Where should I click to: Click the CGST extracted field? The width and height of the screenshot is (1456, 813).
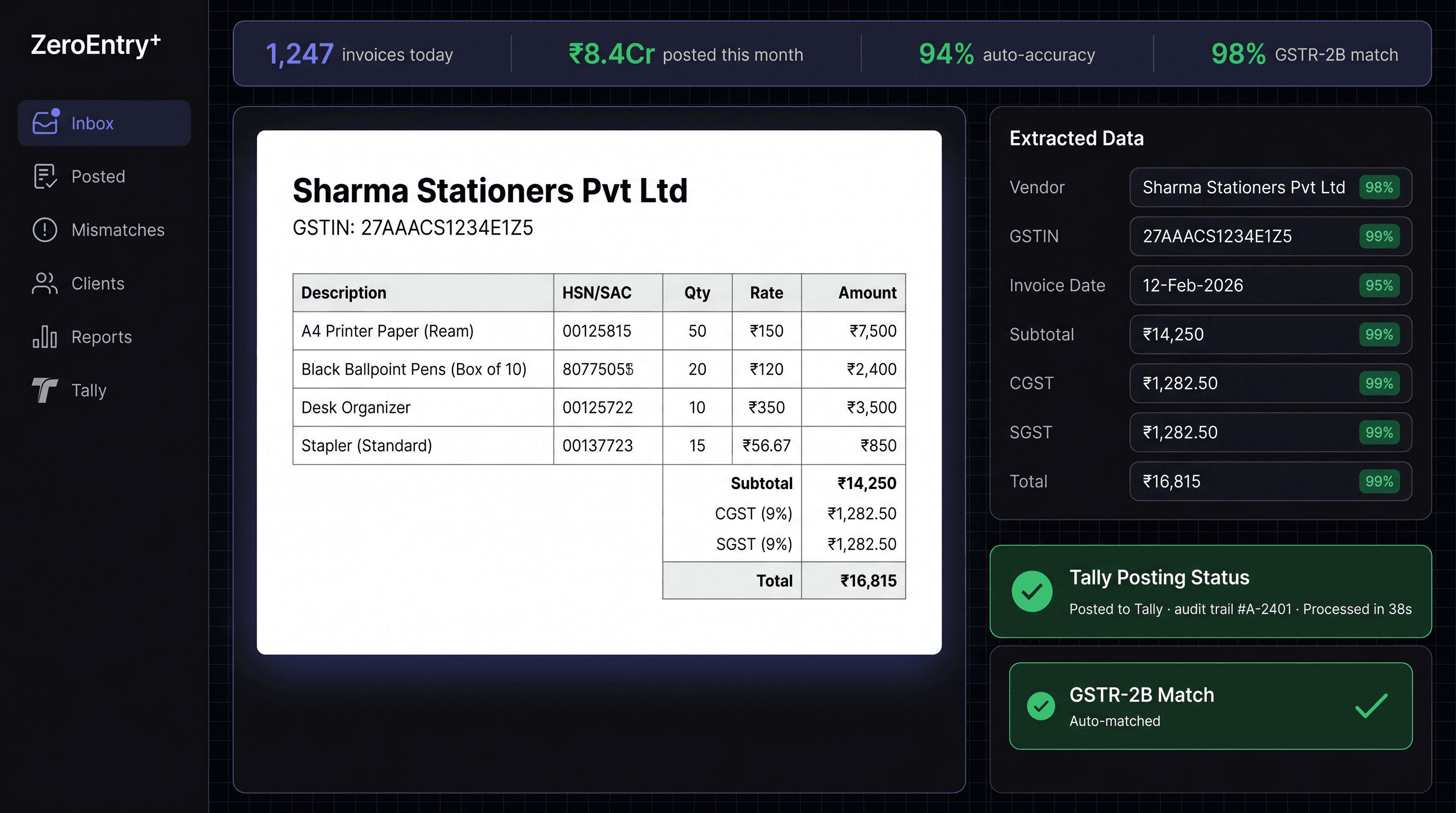pyautogui.click(x=1270, y=383)
